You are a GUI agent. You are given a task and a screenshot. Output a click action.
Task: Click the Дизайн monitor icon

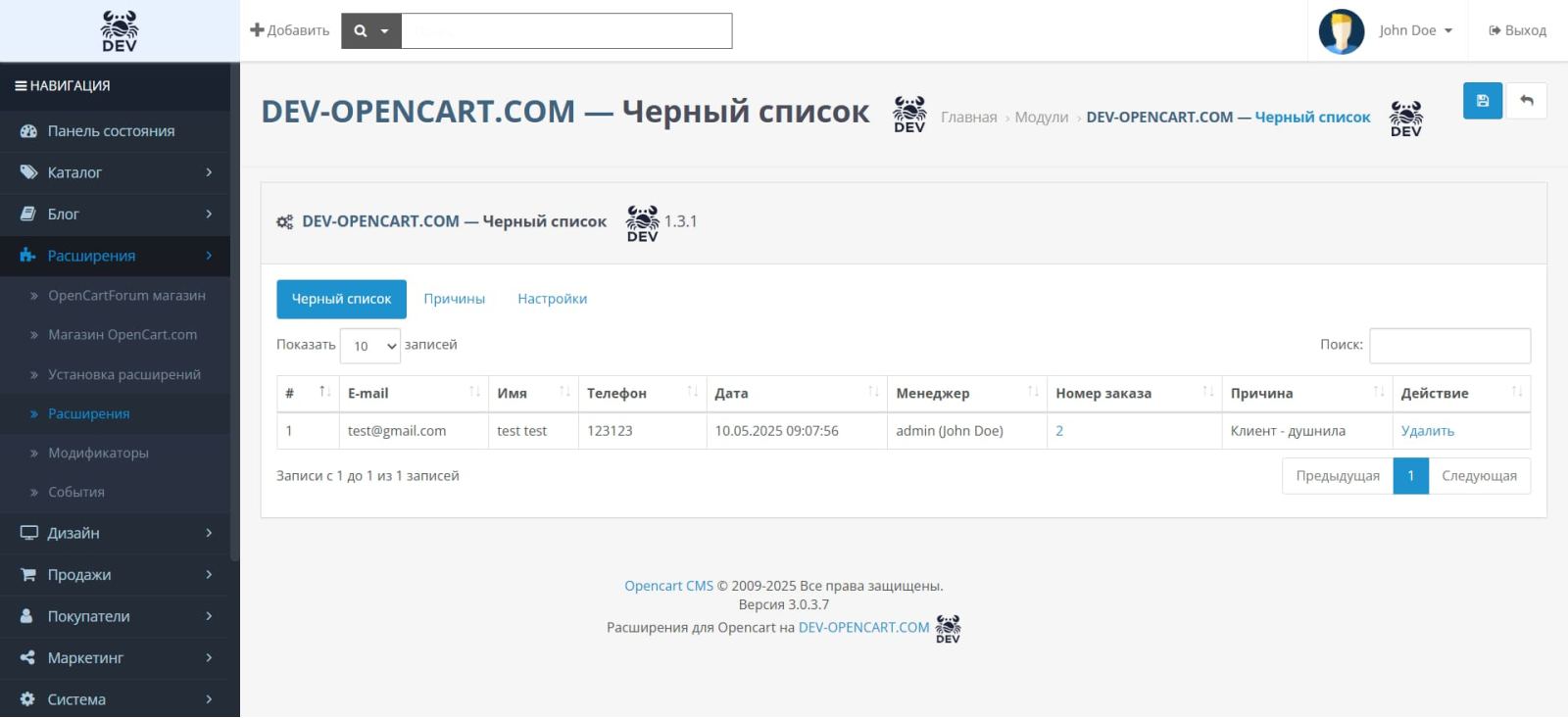[x=28, y=533]
